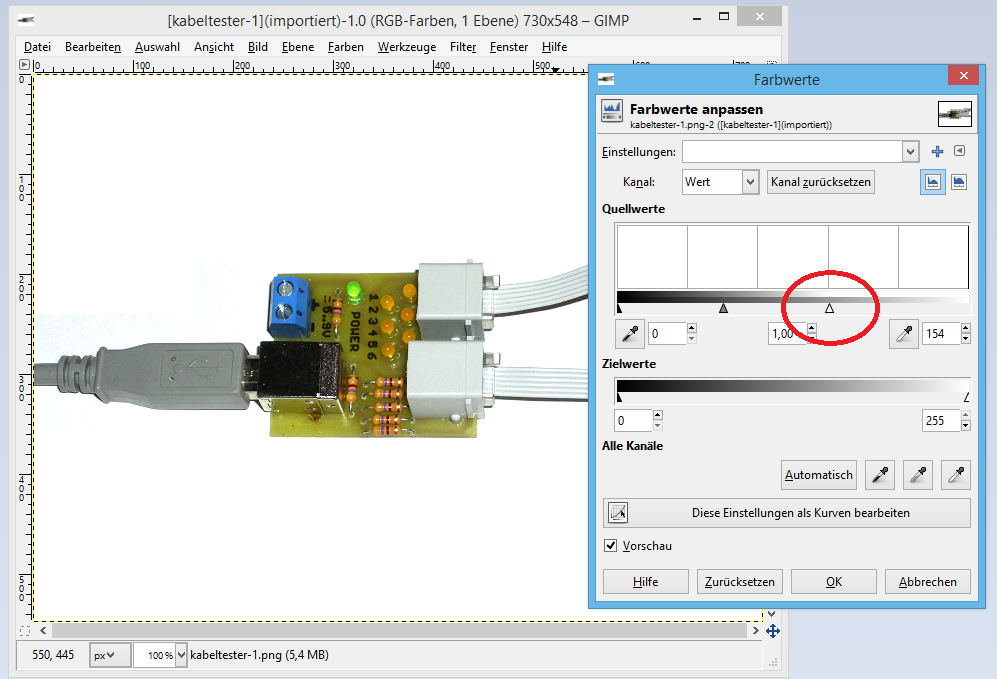997x679 pixels.
Task: Decrease Zielwerte 255 output stepper
Action: pyautogui.click(x=966, y=426)
